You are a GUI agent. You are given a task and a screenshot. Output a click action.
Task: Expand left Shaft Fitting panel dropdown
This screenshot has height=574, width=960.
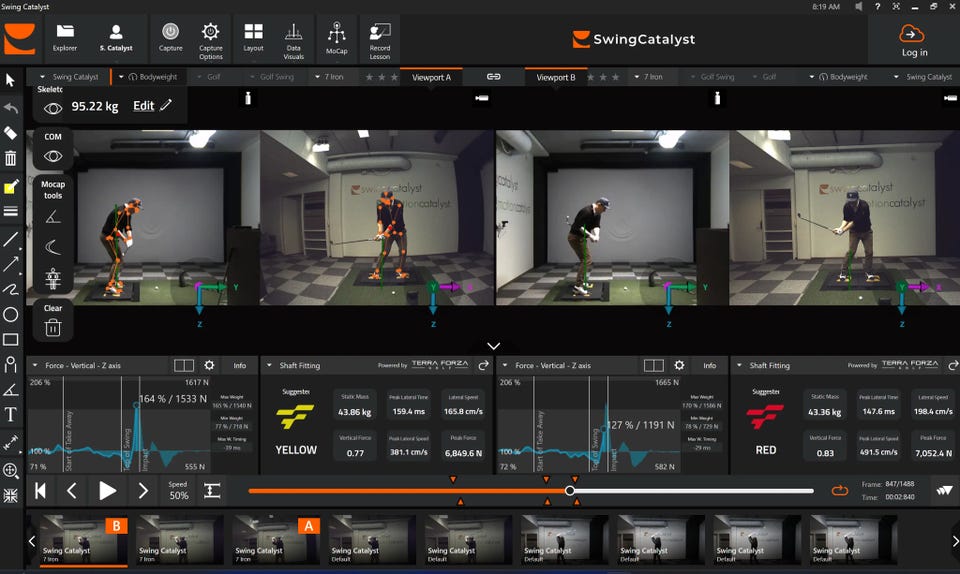coord(269,365)
